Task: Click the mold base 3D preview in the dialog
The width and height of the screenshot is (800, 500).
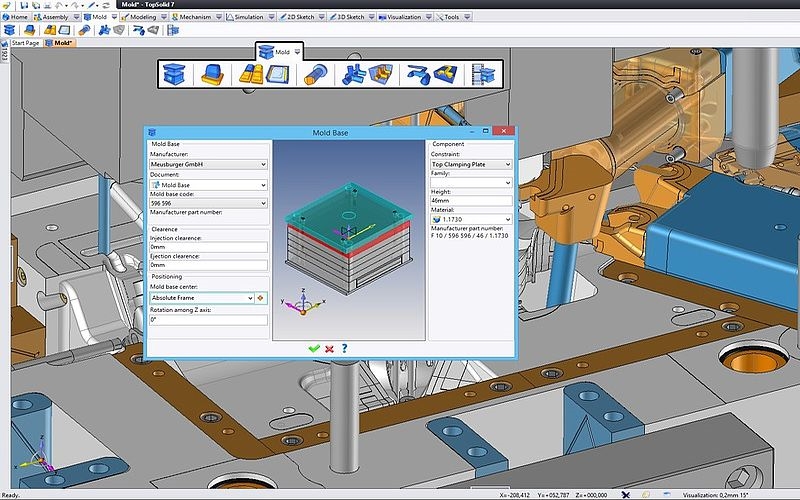Action: click(349, 240)
